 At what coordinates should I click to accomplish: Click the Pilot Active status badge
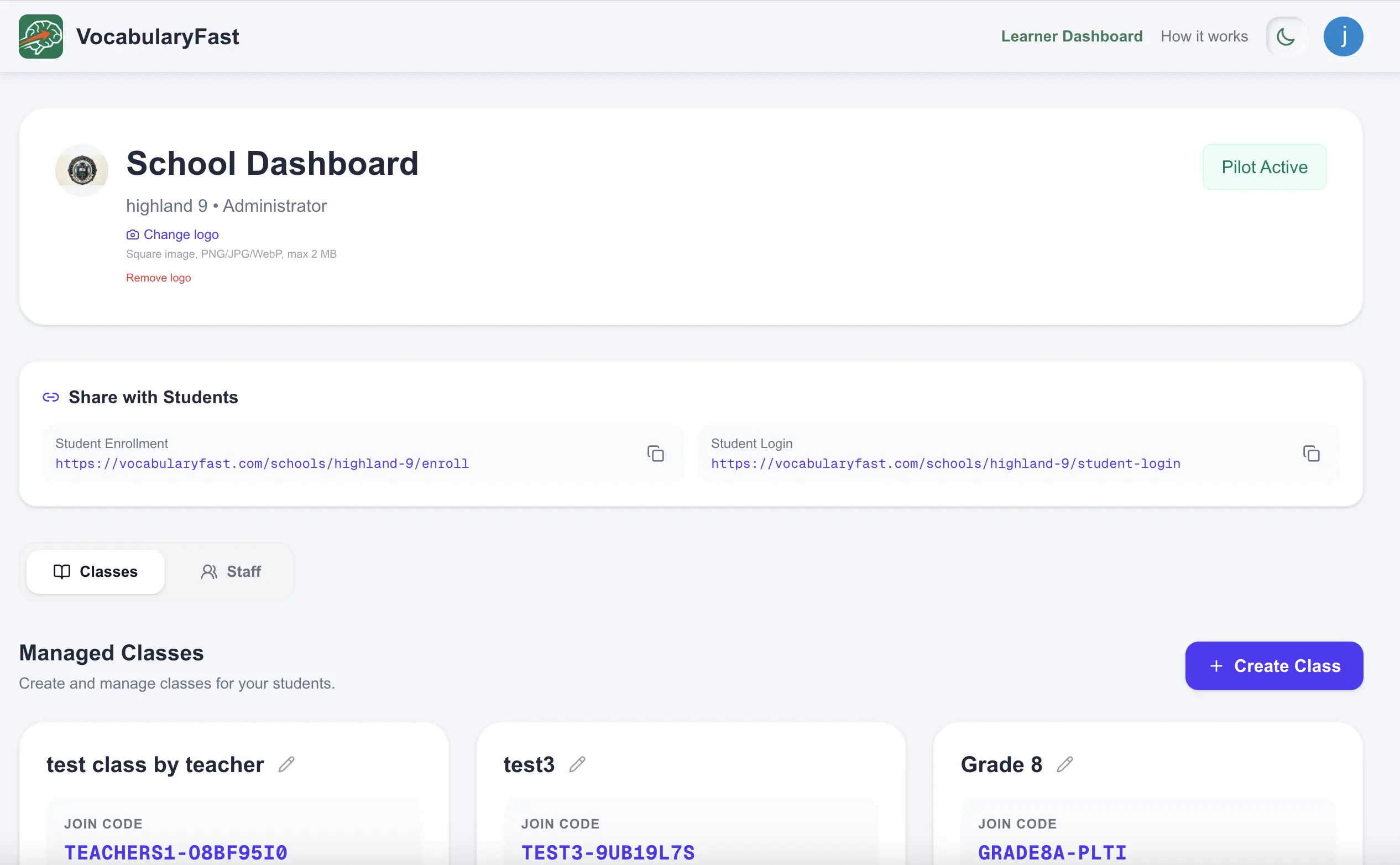[x=1264, y=166]
